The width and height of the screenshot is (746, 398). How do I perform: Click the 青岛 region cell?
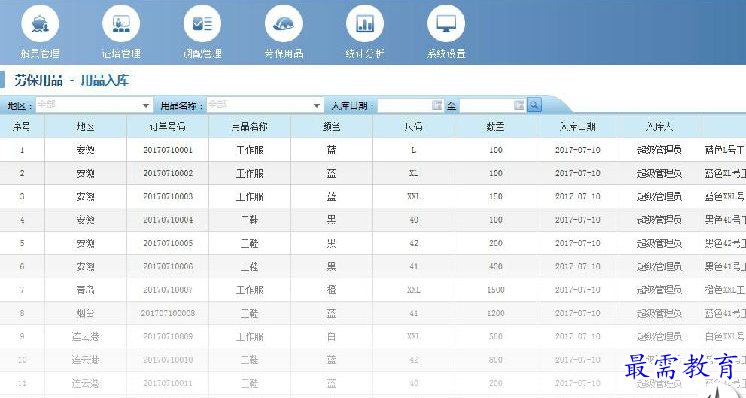86,290
